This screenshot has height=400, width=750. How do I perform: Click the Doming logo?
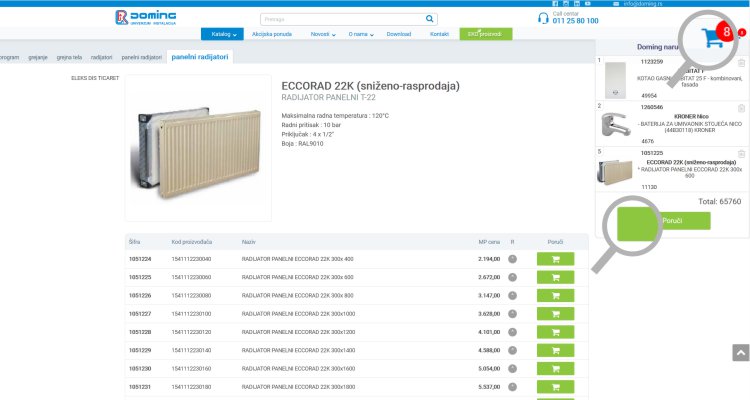pyautogui.click(x=145, y=18)
